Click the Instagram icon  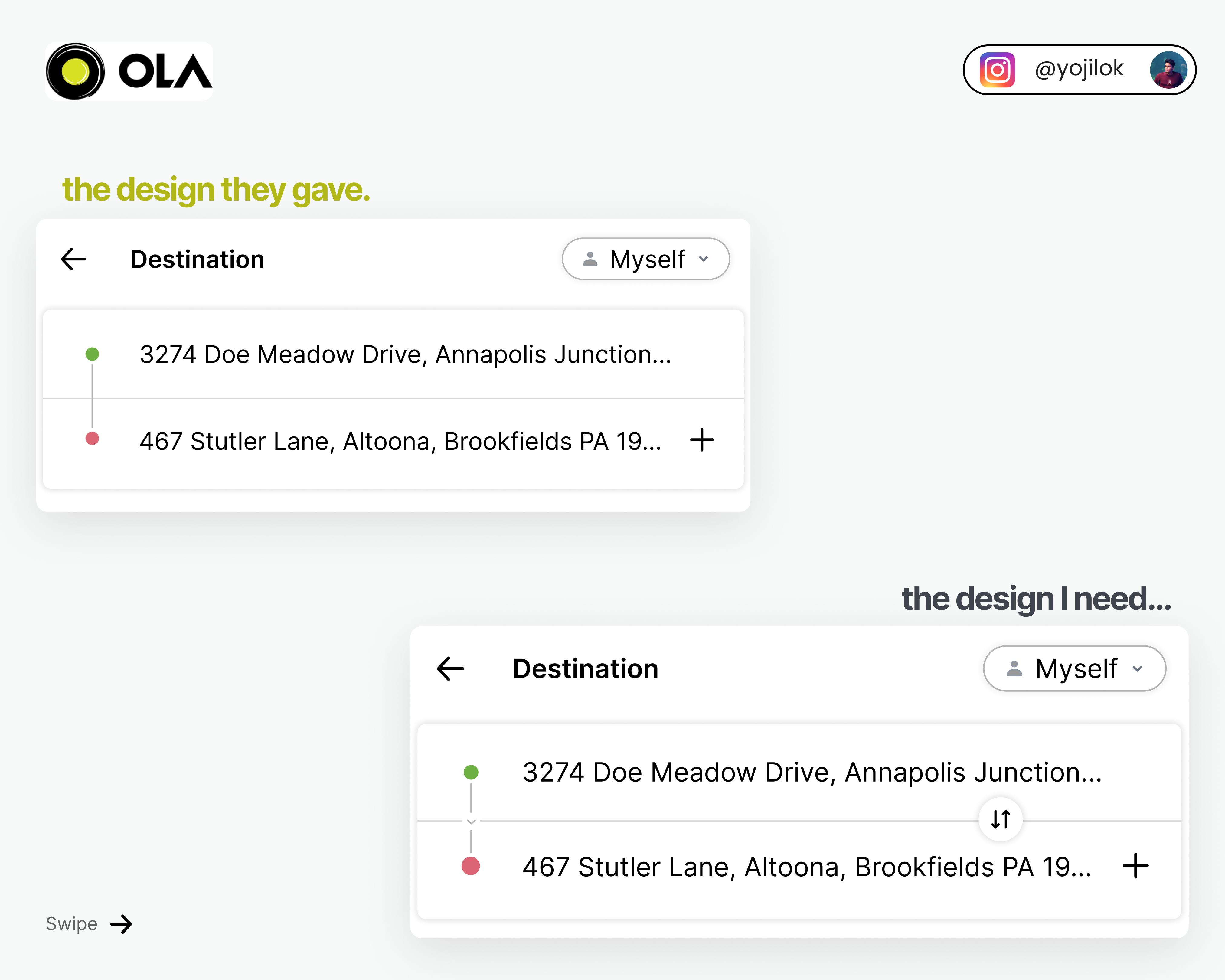pos(997,70)
